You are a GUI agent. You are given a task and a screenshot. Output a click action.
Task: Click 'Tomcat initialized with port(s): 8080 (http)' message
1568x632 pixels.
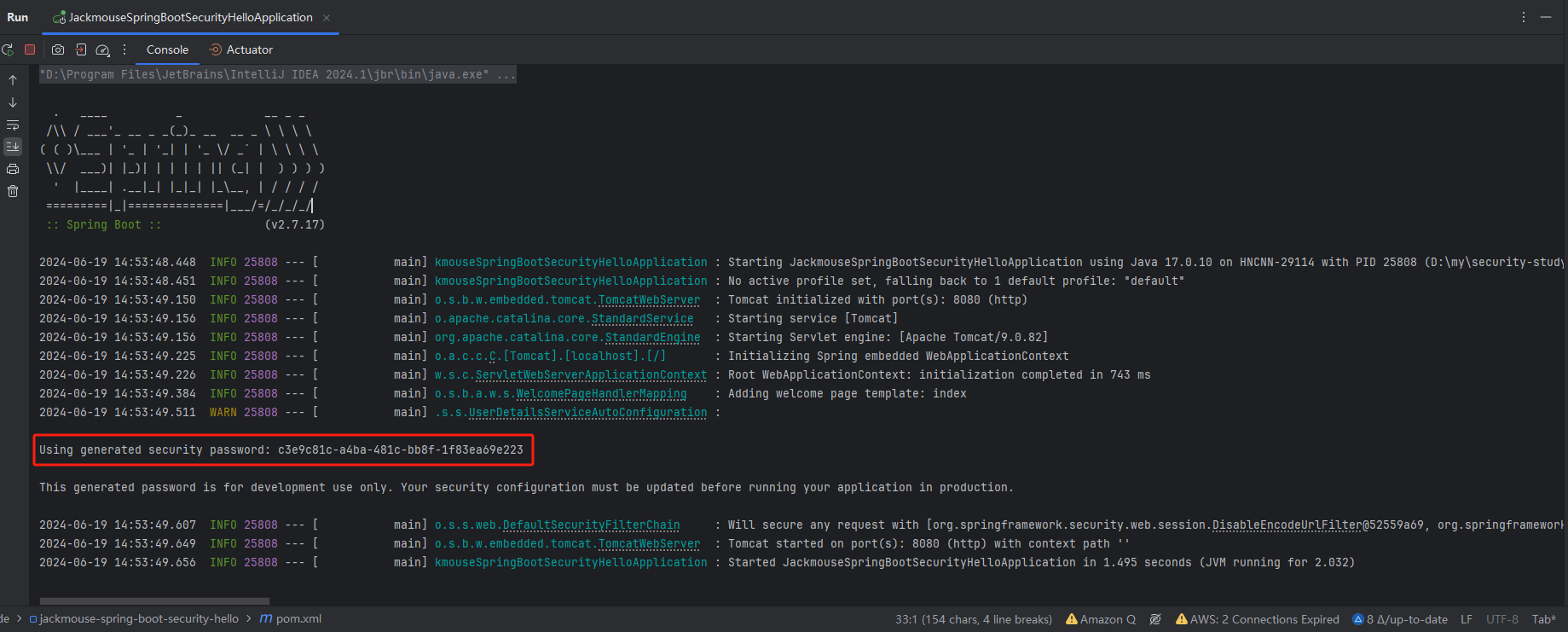877,300
